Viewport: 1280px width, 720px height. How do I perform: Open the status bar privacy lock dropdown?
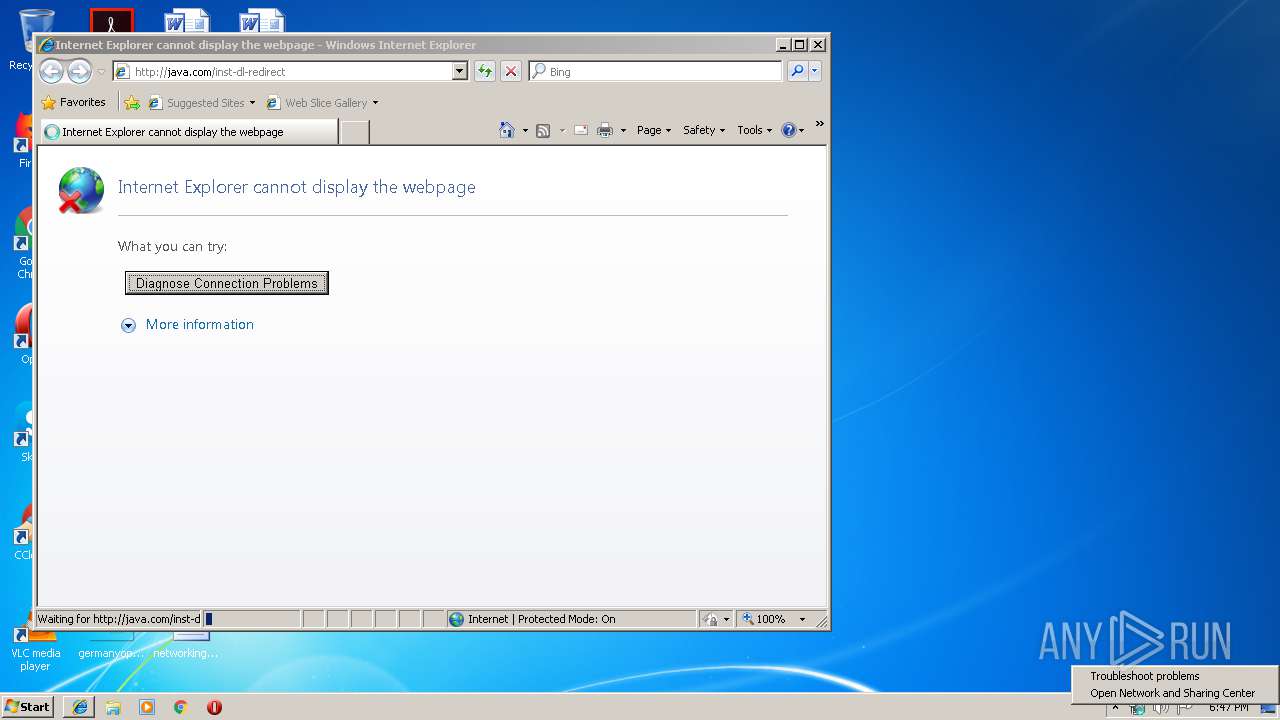coord(716,619)
